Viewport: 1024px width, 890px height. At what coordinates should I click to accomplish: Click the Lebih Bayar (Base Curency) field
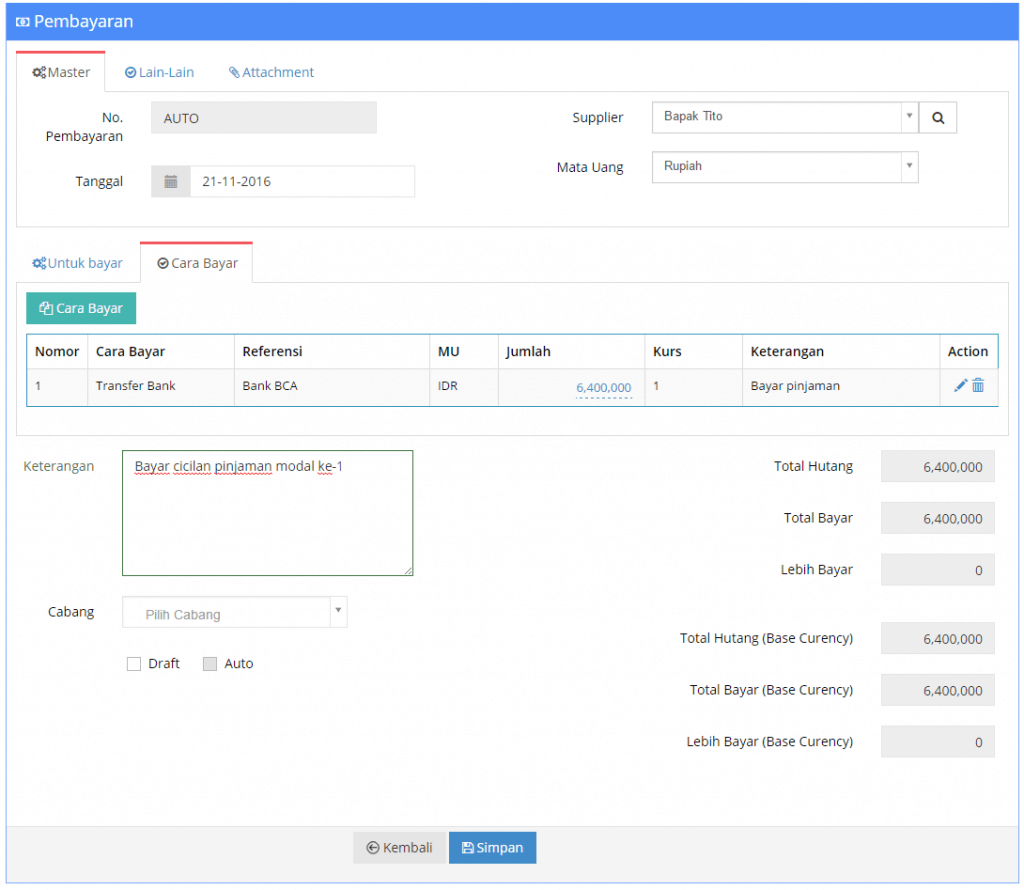[937, 742]
